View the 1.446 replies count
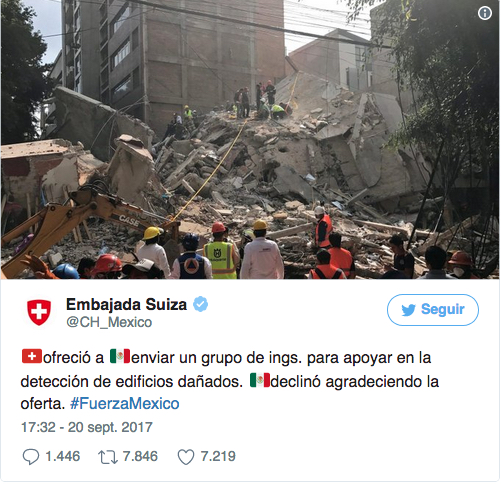This screenshot has width=501, height=484. (63, 456)
